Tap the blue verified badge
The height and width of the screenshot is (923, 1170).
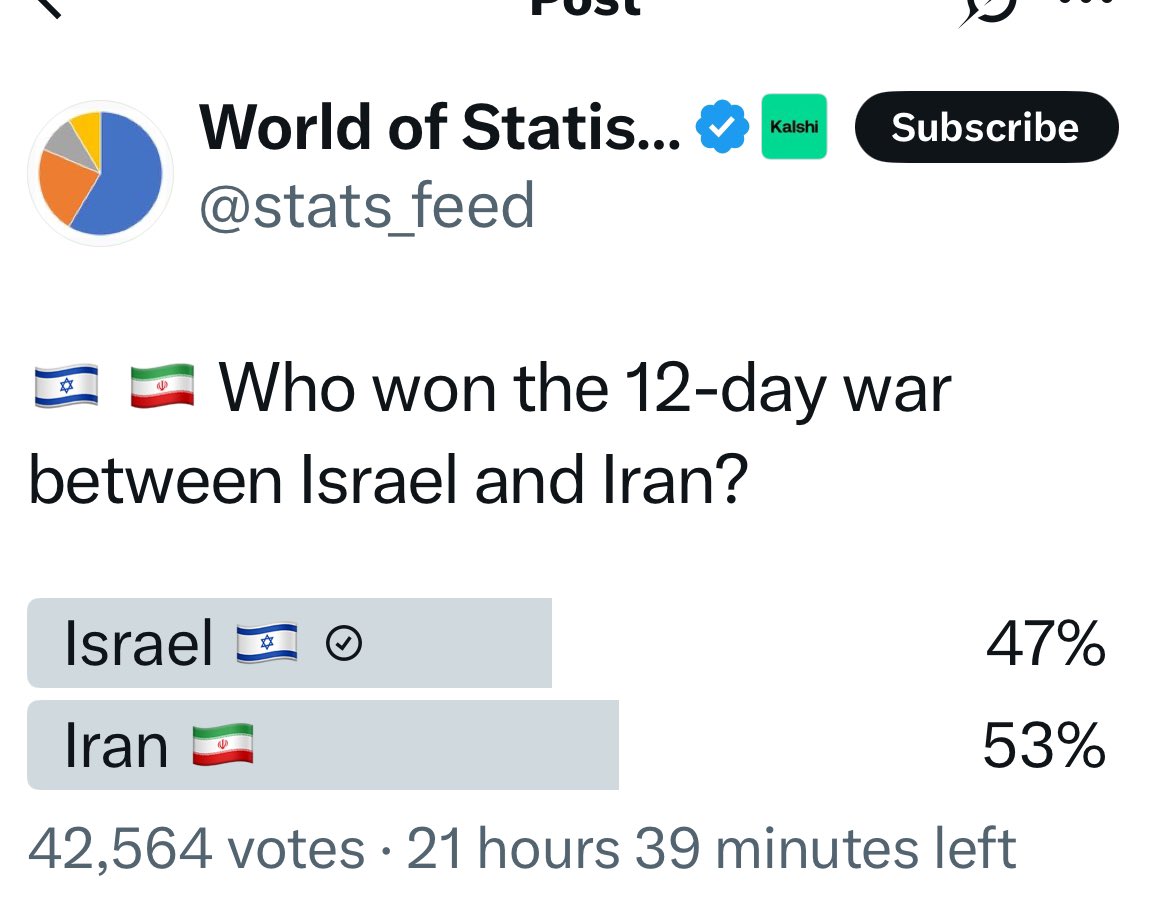[x=722, y=127]
